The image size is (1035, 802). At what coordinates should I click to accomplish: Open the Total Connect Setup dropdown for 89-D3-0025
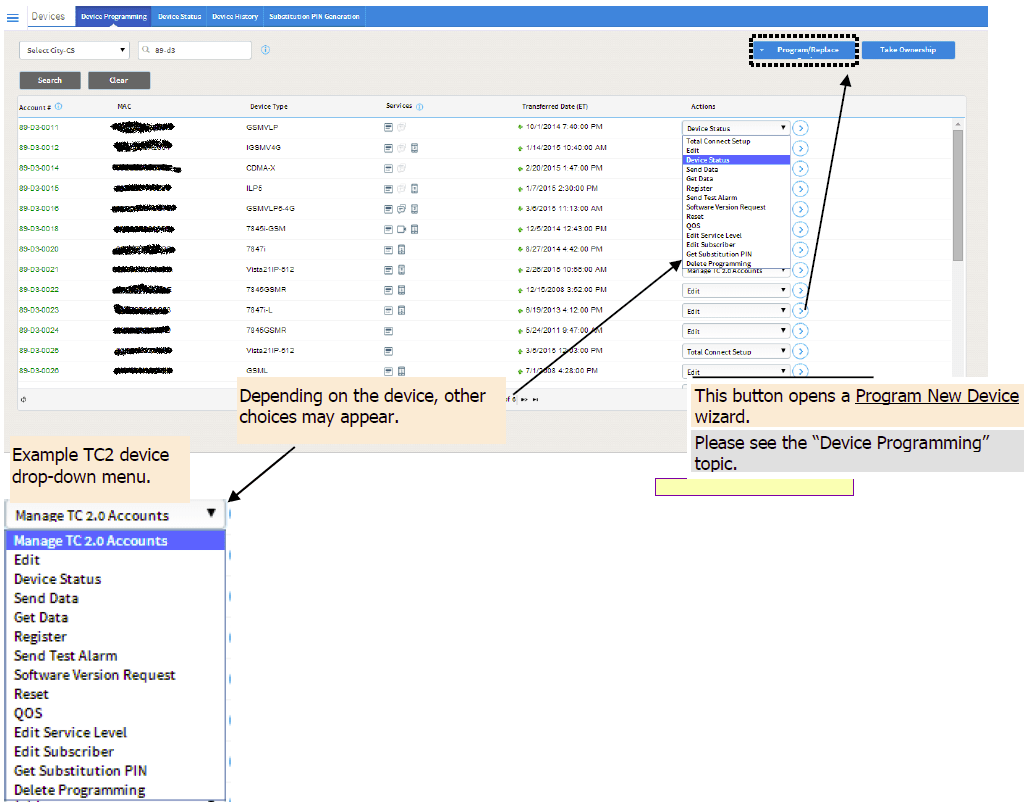pos(736,352)
